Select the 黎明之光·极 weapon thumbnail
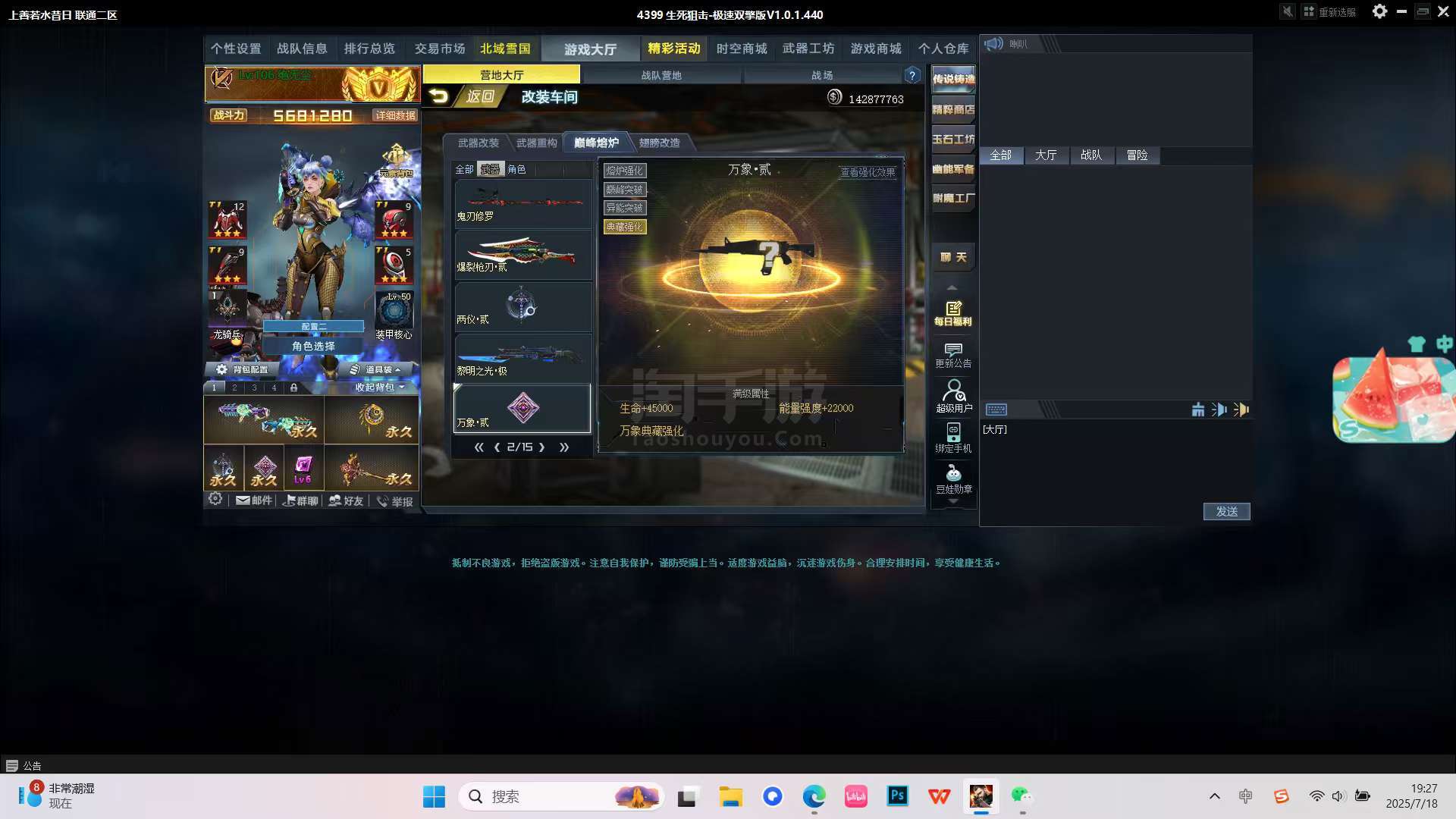The height and width of the screenshot is (819, 1456). 522,359
